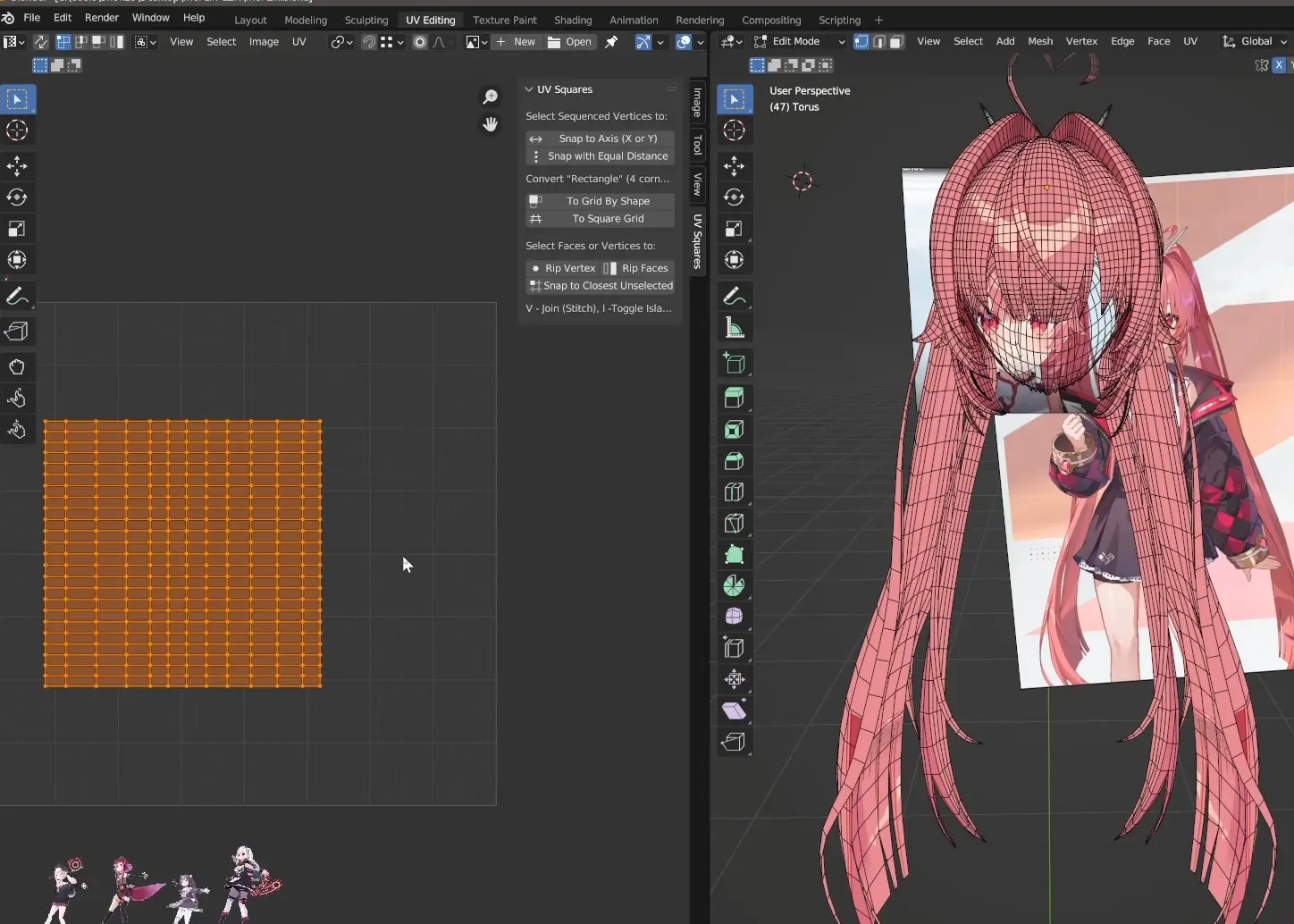
Task: Select the Extrude Region tool
Action: (734, 398)
